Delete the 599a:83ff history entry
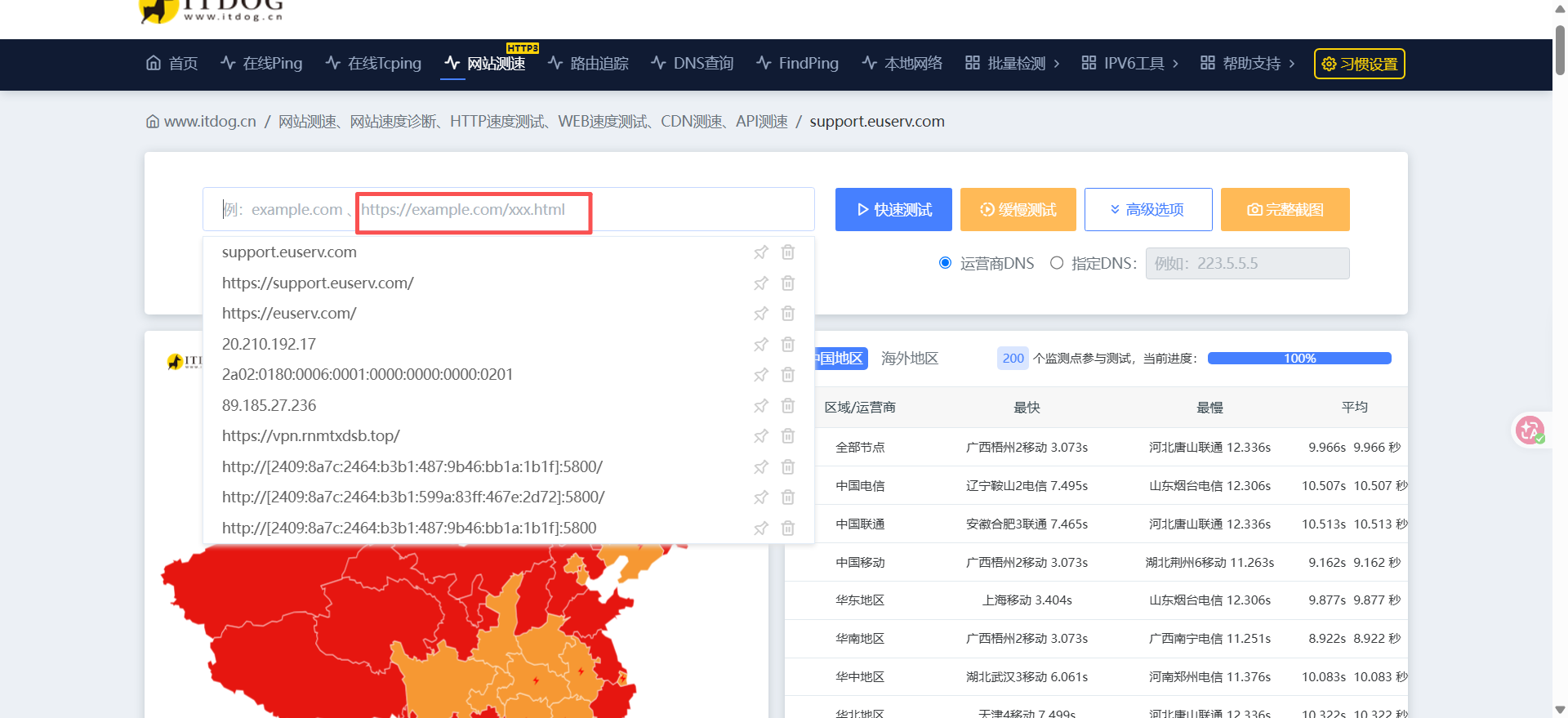1568x718 pixels. point(788,497)
